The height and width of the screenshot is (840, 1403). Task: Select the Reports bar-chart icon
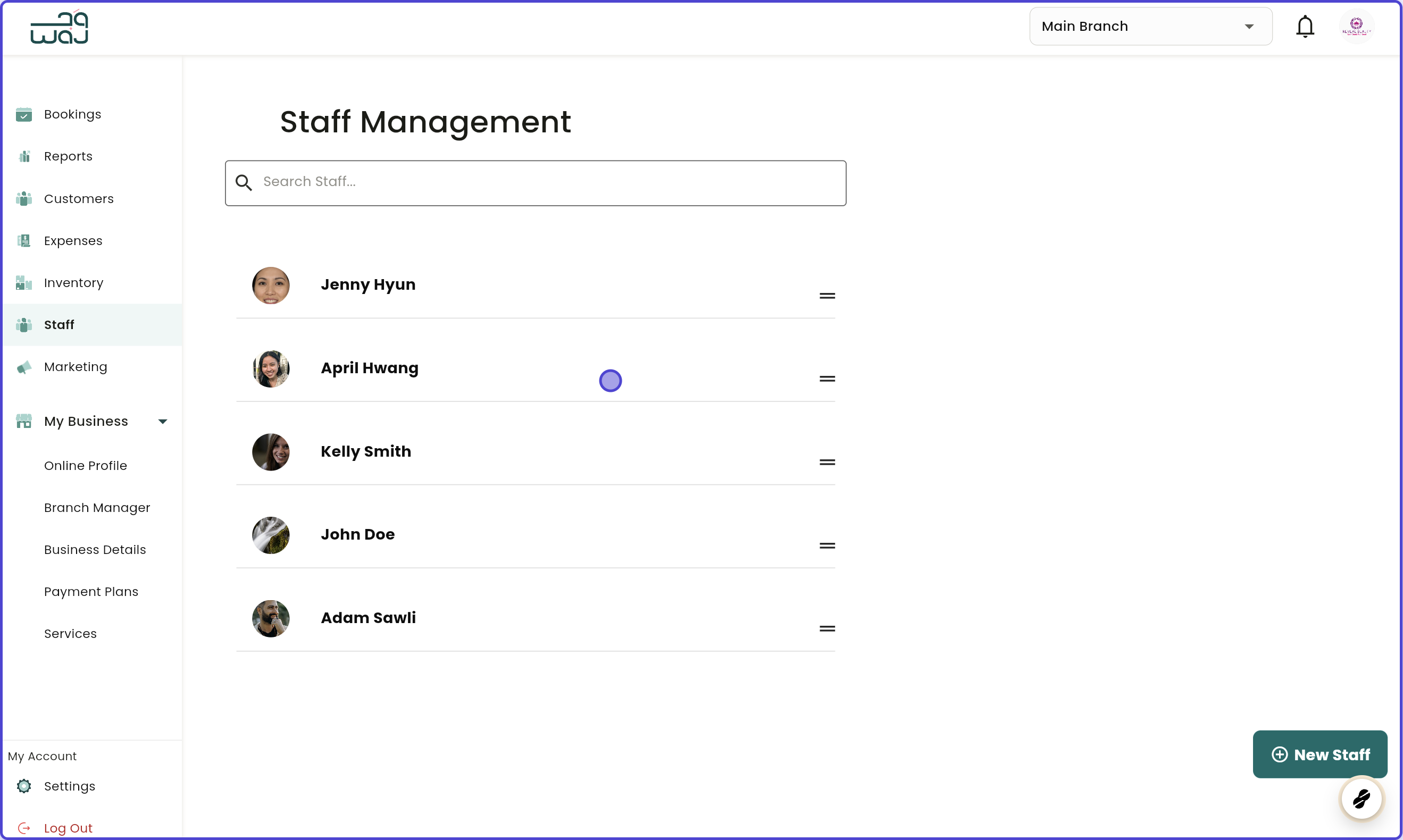[24, 156]
